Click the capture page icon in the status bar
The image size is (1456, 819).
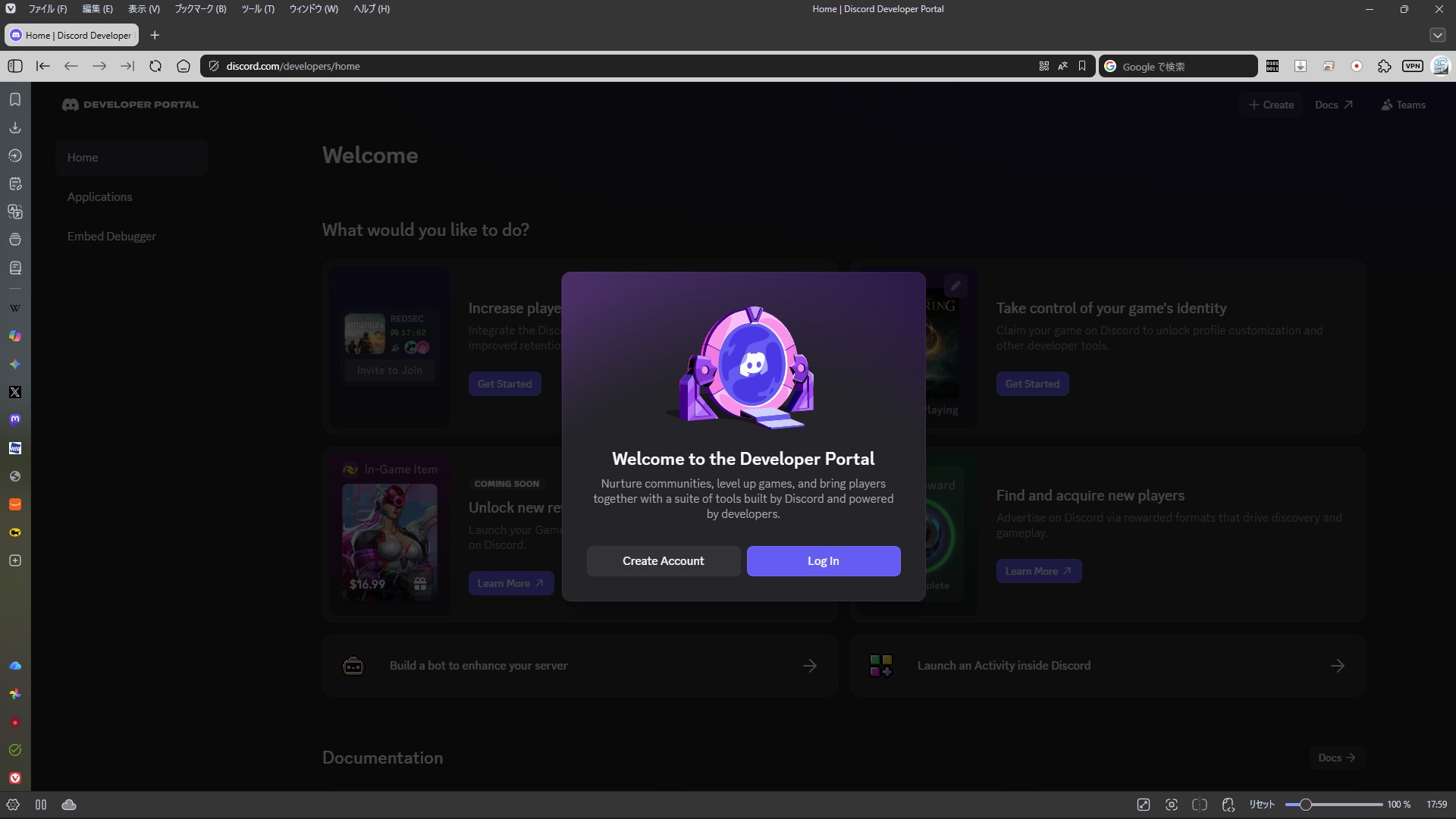point(1172,805)
